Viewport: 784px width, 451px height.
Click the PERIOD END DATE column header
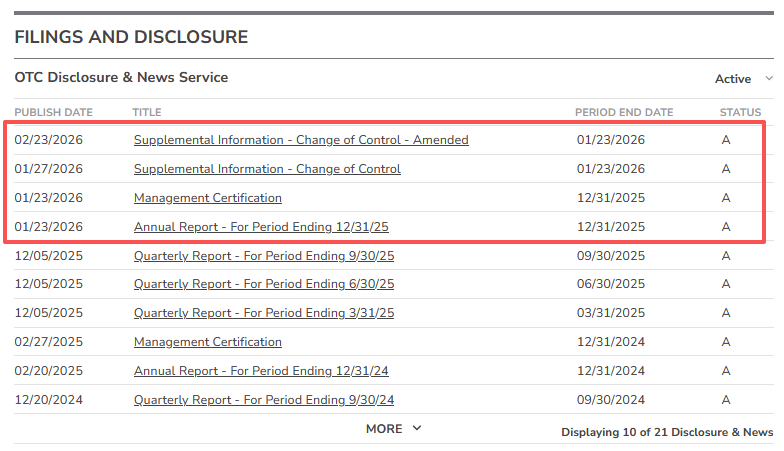pyautogui.click(x=624, y=112)
